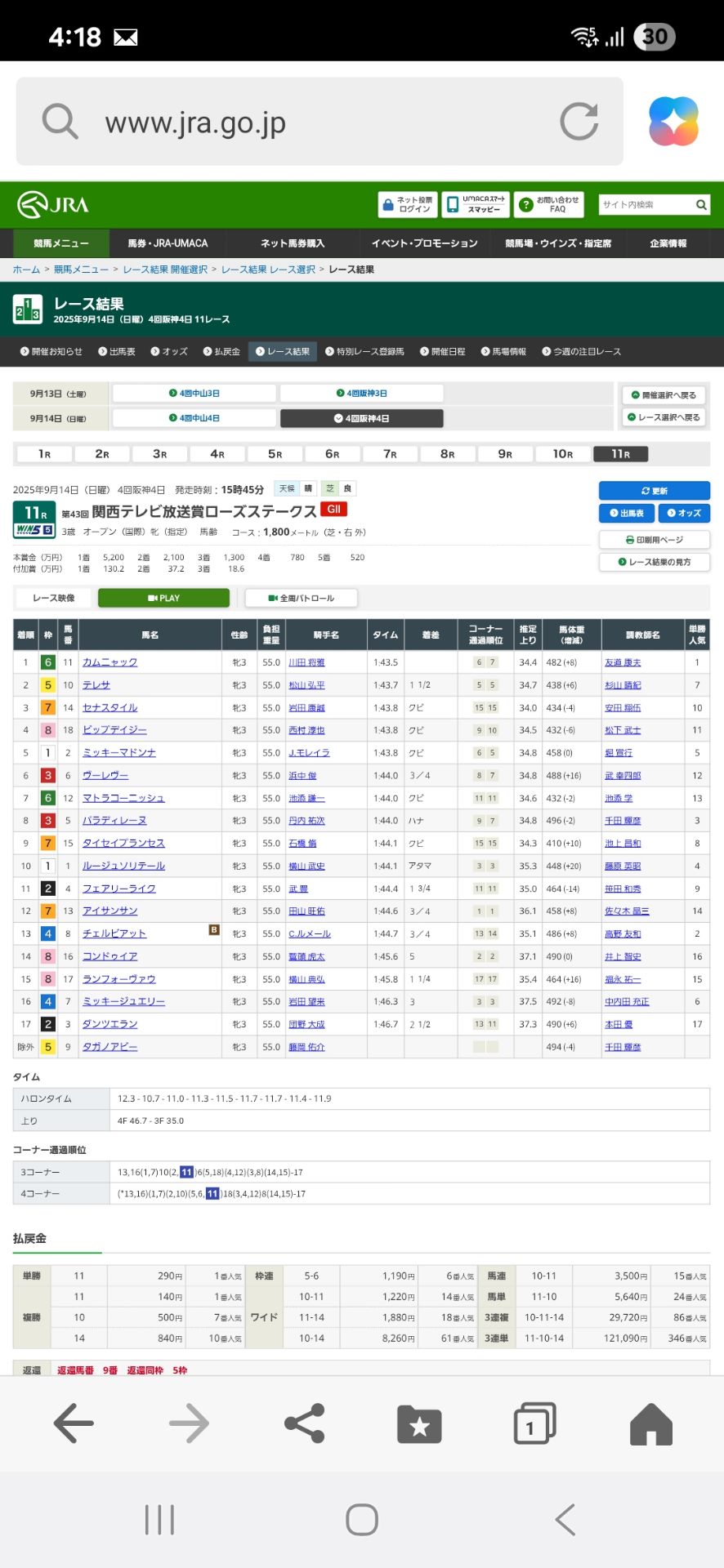Go to the browser home icon
This screenshot has width=724, height=1568.
coord(650,1423)
